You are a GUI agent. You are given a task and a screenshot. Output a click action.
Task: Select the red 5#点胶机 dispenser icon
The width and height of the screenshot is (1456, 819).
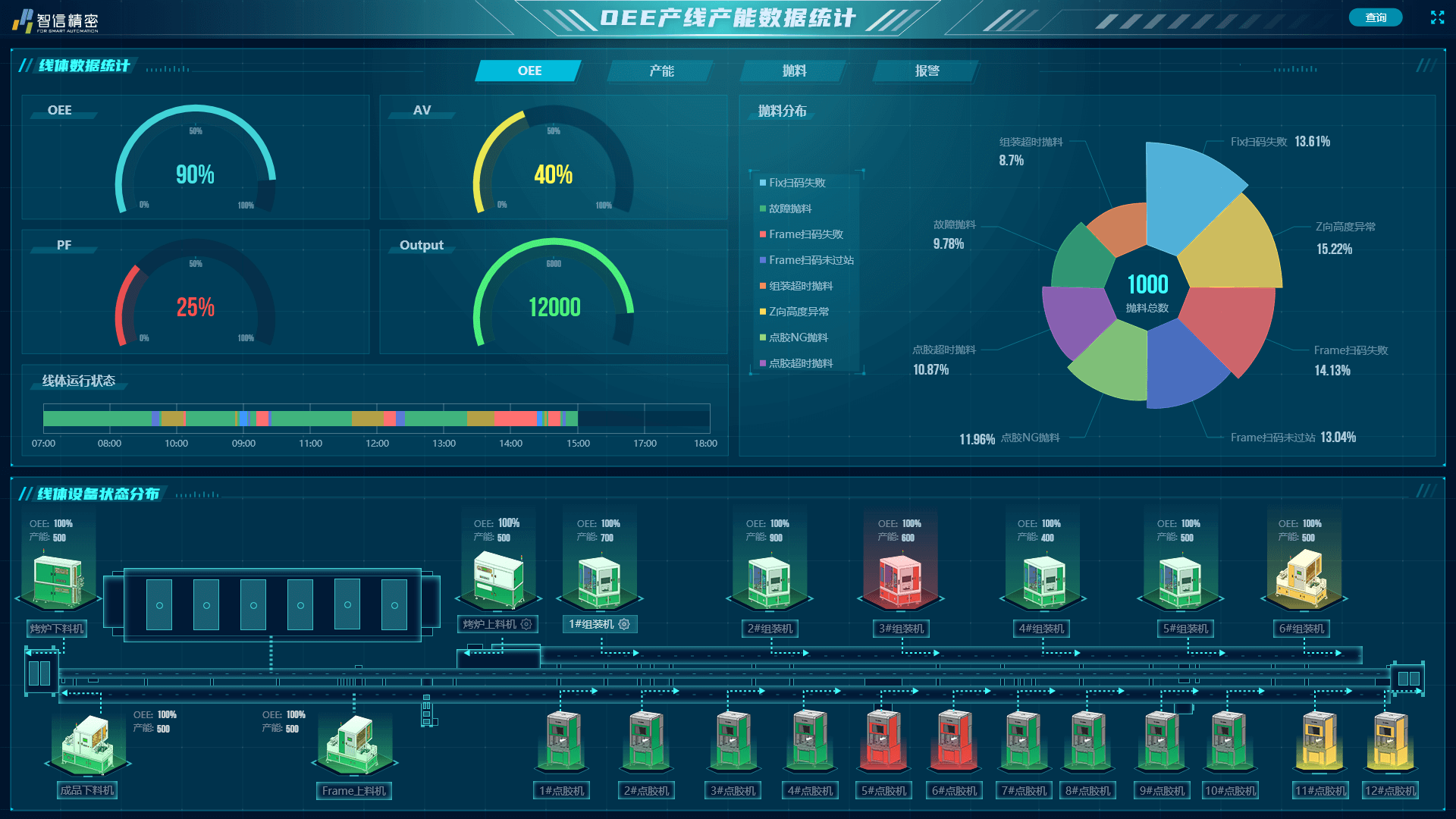883,739
